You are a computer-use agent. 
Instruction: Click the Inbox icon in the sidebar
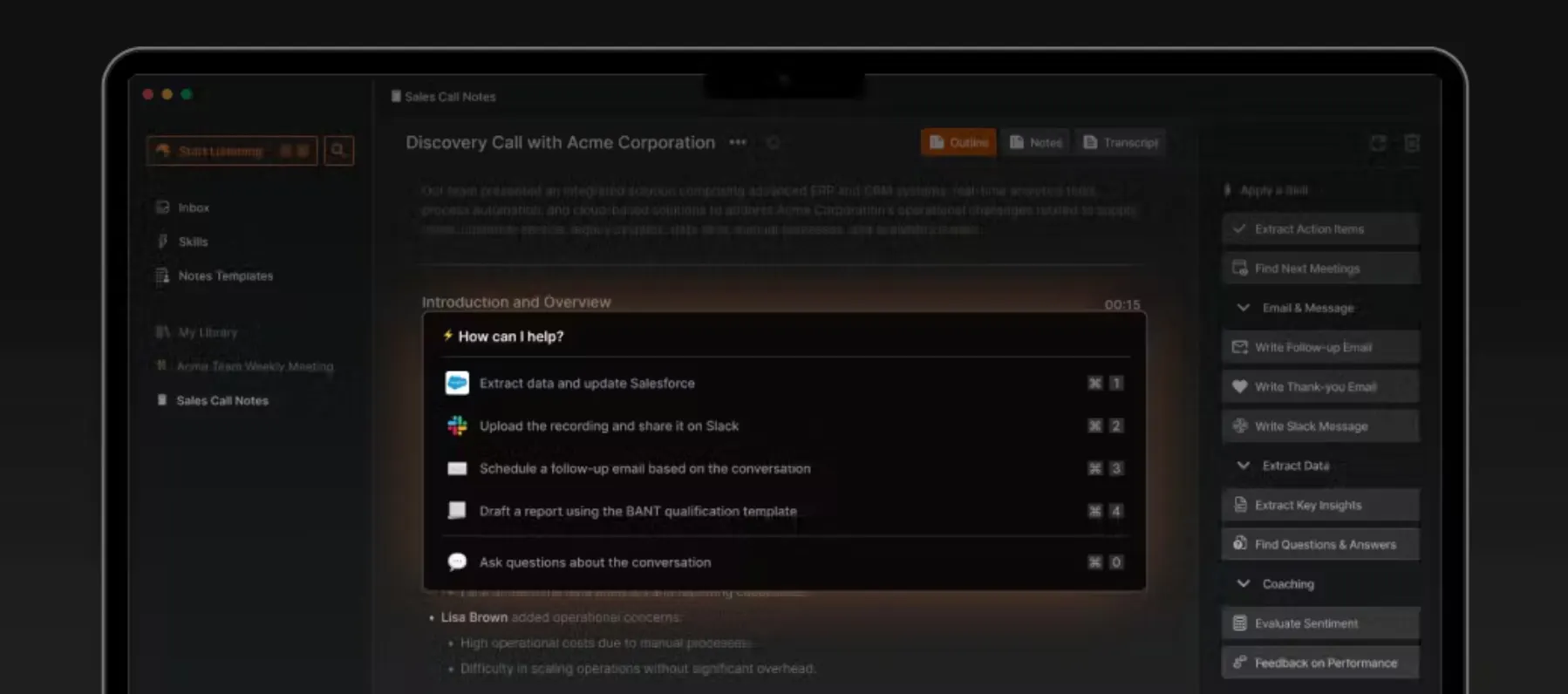tap(162, 208)
